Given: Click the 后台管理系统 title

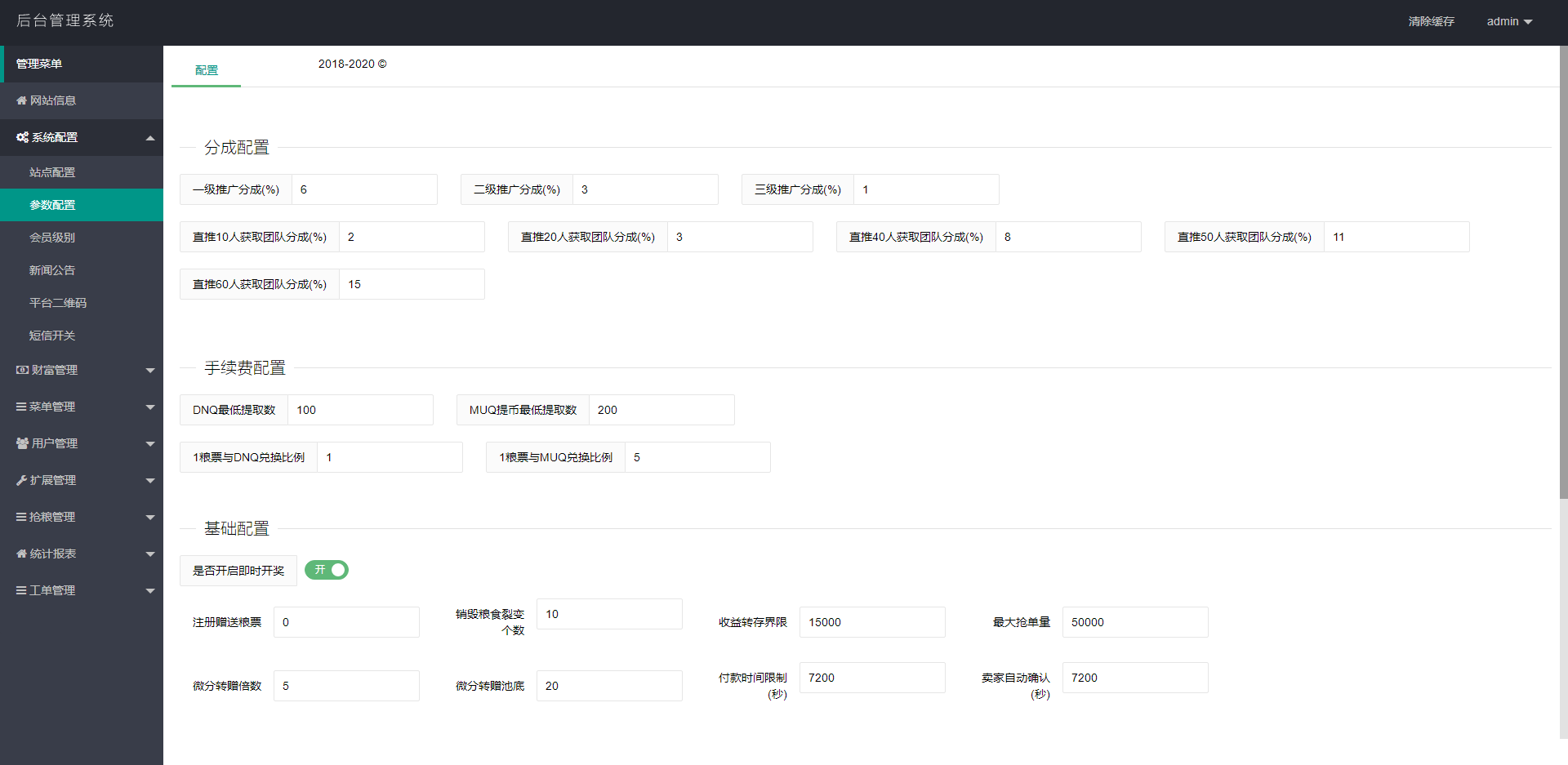Looking at the screenshot, I should click(x=65, y=20).
